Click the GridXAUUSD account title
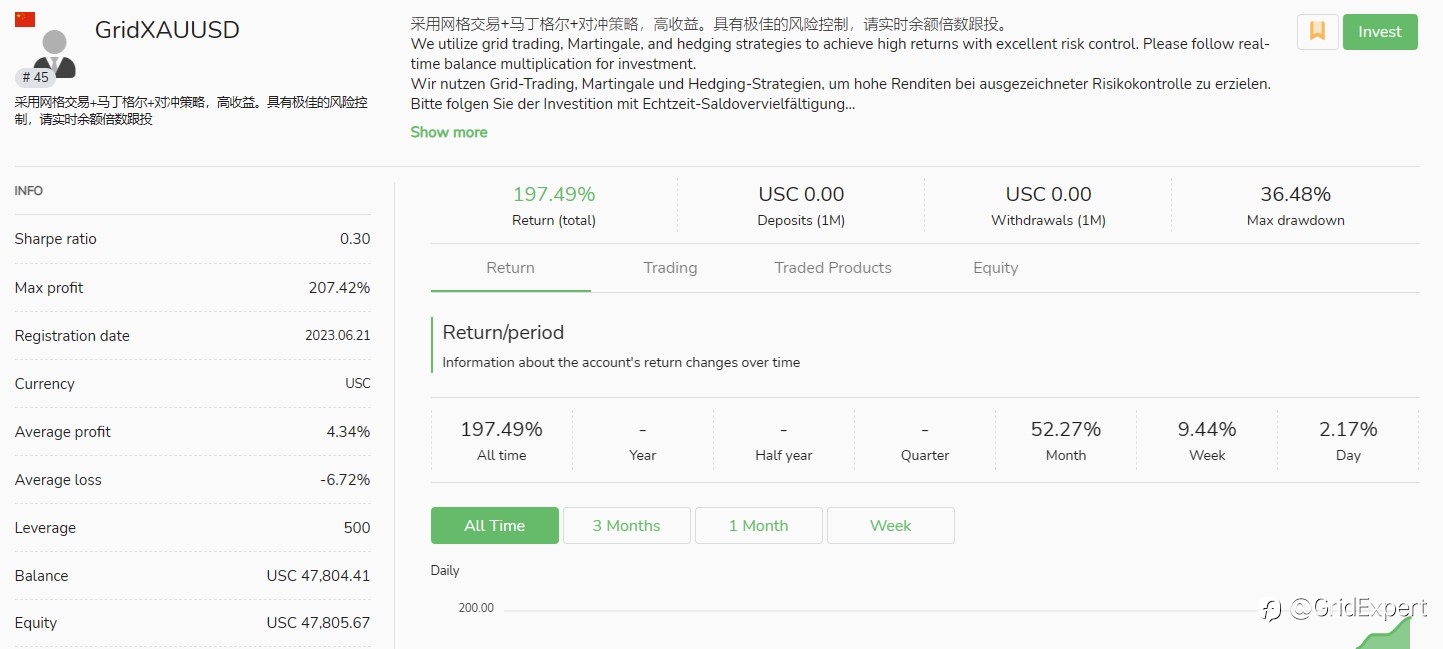The height and width of the screenshot is (649, 1443). (167, 30)
